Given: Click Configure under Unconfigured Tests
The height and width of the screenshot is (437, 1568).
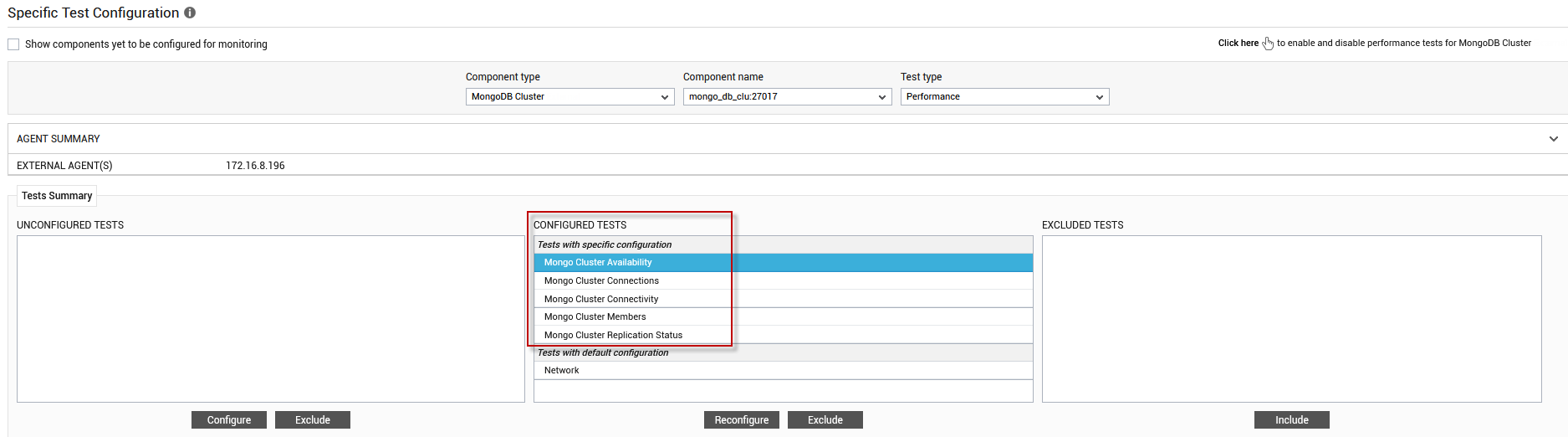Looking at the screenshot, I should 229,420.
